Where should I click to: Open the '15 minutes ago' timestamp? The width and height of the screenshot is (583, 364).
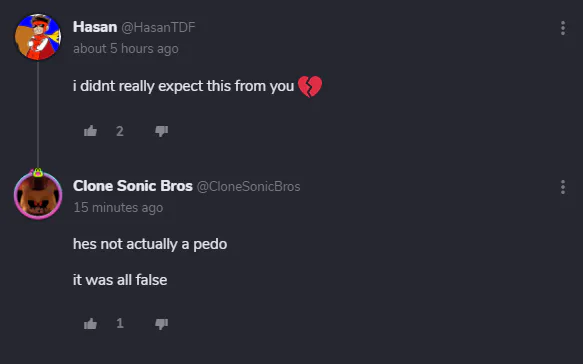(x=118, y=207)
